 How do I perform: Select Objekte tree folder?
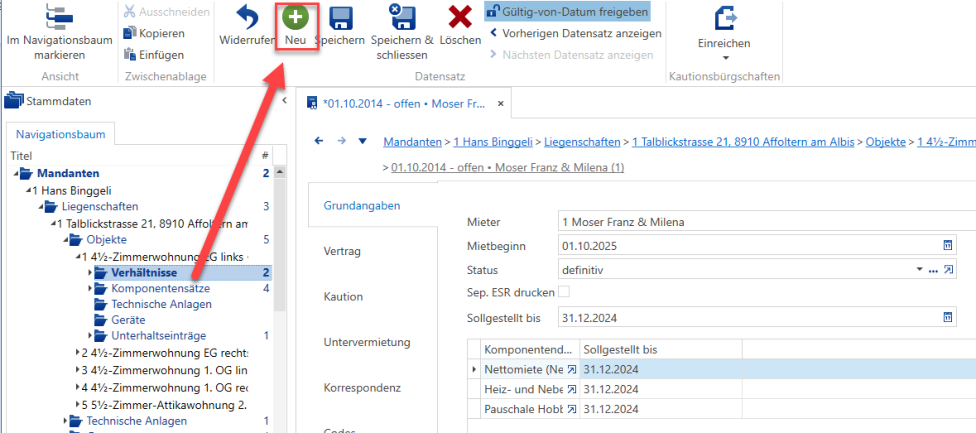pyautogui.click(x=107, y=240)
